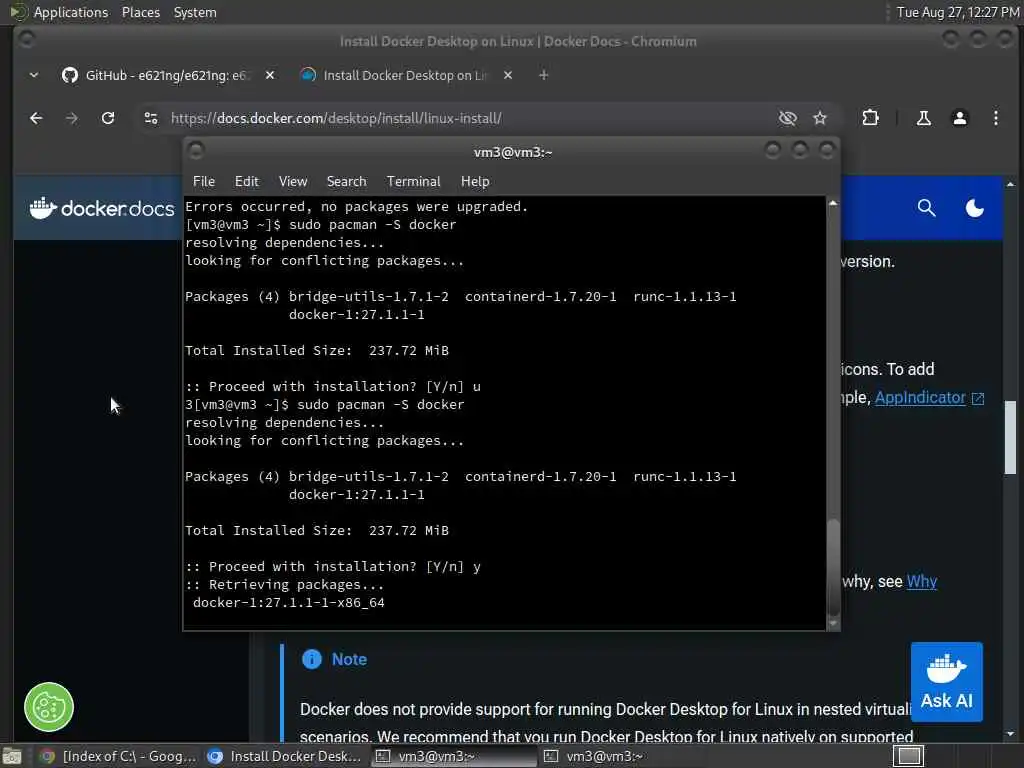Image resolution: width=1024 pixels, height=768 pixels.
Task: Open the Chromium extensions puzzle icon
Action: click(x=870, y=118)
